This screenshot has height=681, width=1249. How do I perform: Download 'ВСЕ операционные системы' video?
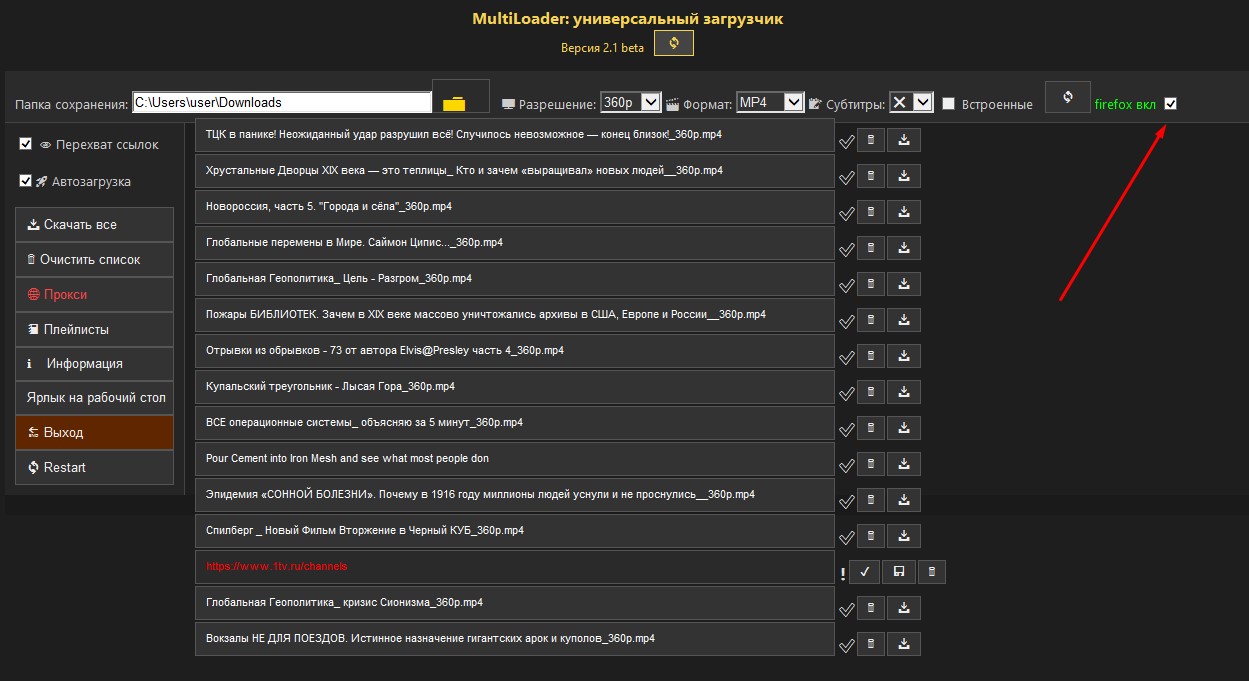pos(904,428)
